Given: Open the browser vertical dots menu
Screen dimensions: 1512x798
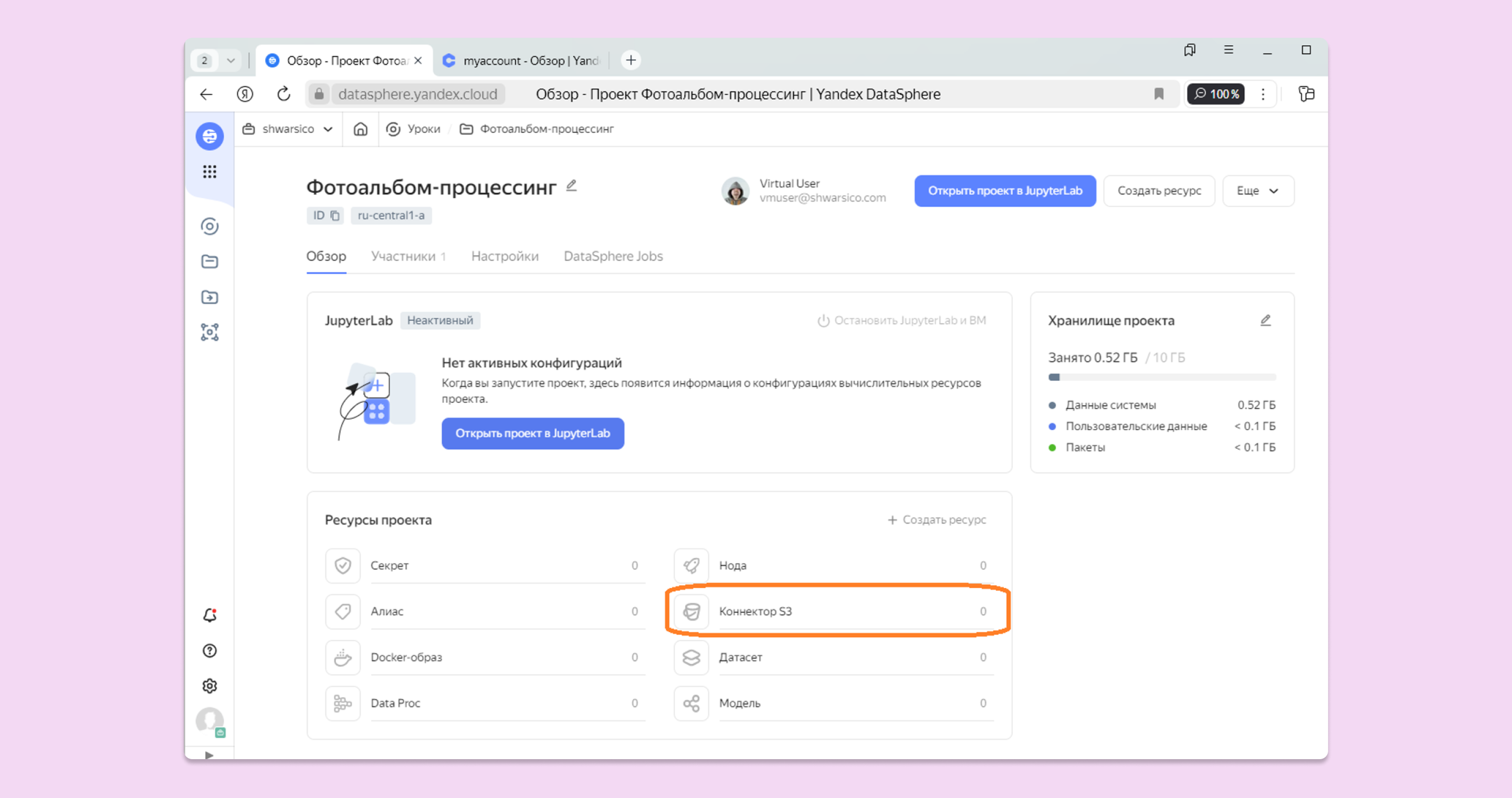Looking at the screenshot, I should 1263,94.
